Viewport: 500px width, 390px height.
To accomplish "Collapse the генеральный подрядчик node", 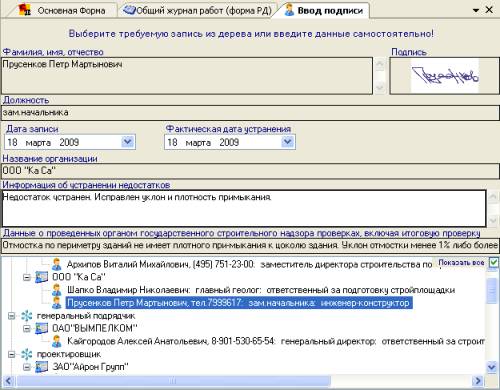I will [x=11, y=316].
